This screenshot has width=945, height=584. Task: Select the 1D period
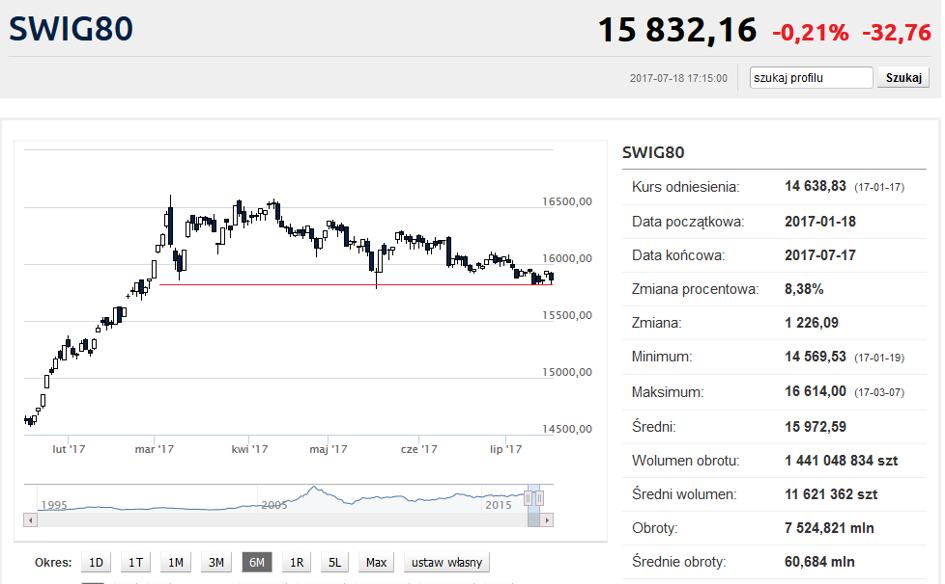click(x=96, y=562)
